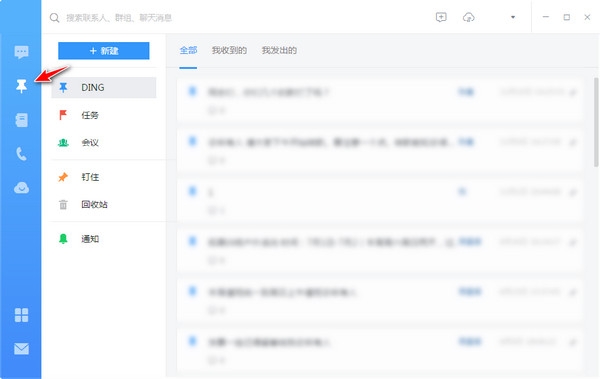The image size is (600, 379).
Task: Open the documents icon in left sidebar
Action: pyautogui.click(x=21, y=120)
